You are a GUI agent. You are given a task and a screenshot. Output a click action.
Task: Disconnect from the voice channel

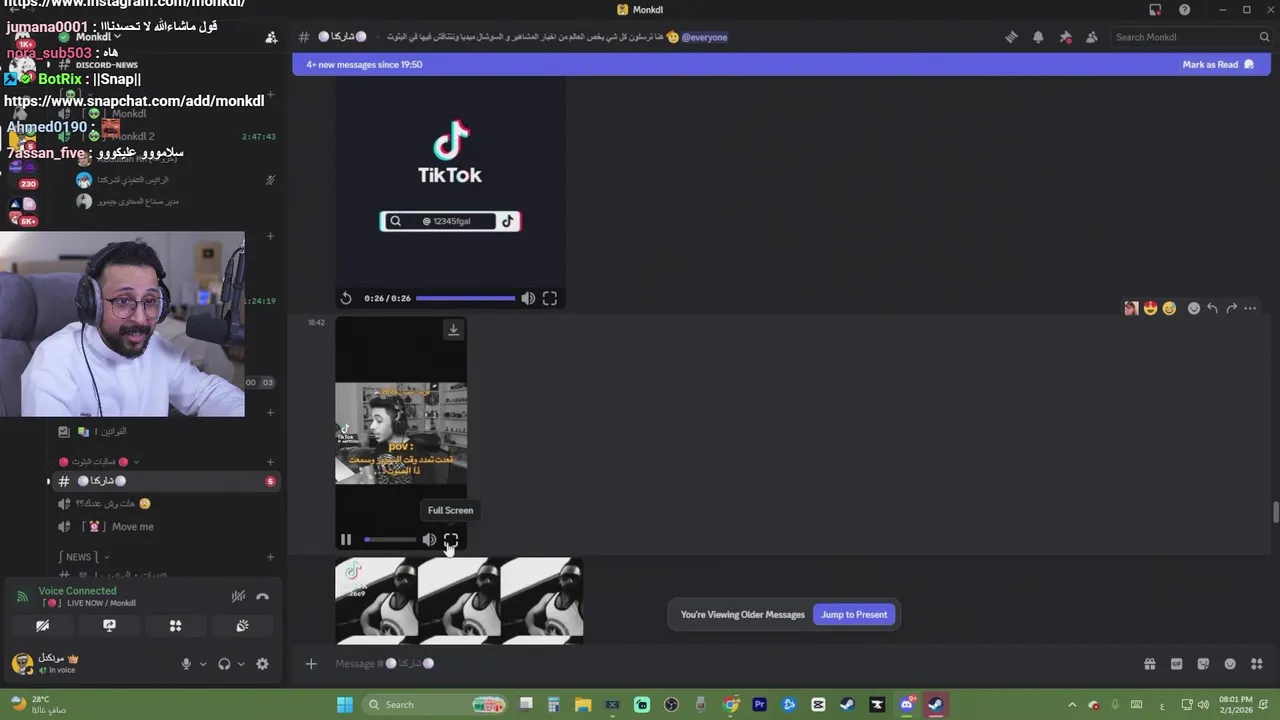coord(262,596)
